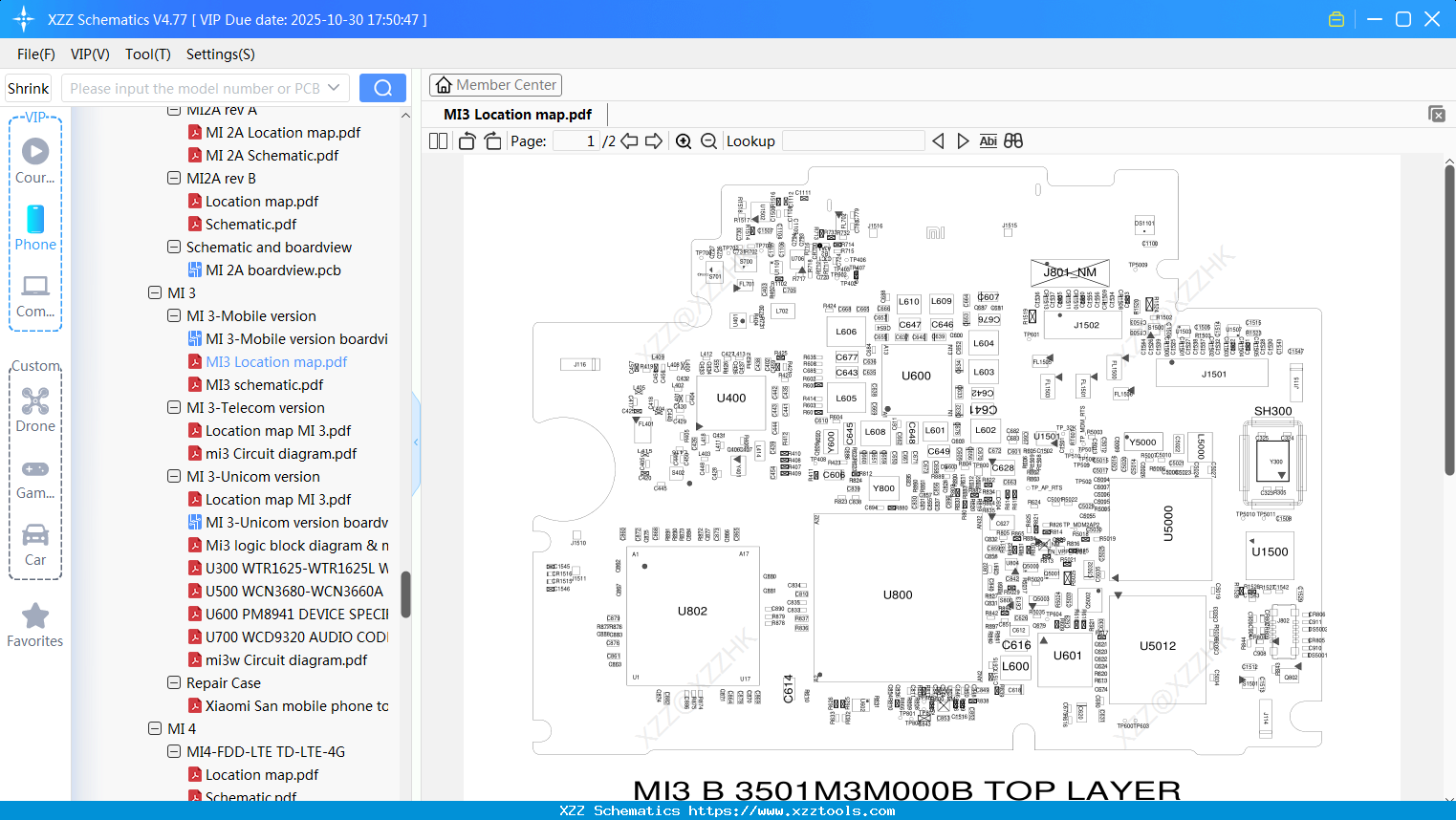The height and width of the screenshot is (820, 1456).
Task: Select the Phone category in sidebar
Action: coord(34,220)
